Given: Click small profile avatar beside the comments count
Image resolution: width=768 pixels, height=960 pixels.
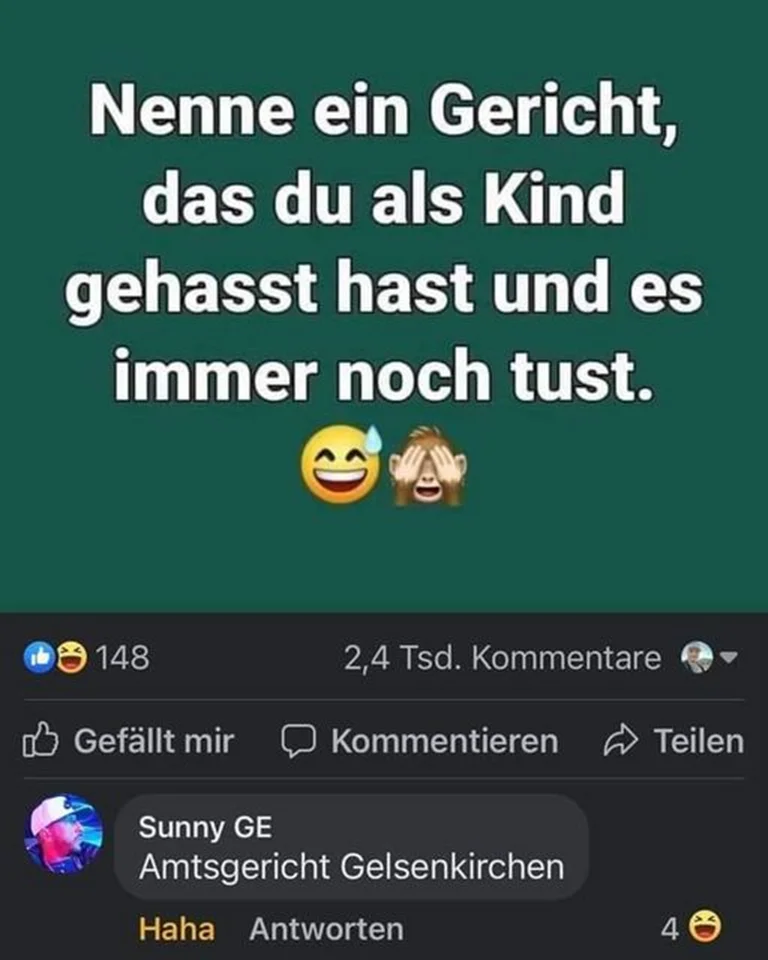Looking at the screenshot, I should click(697, 658).
